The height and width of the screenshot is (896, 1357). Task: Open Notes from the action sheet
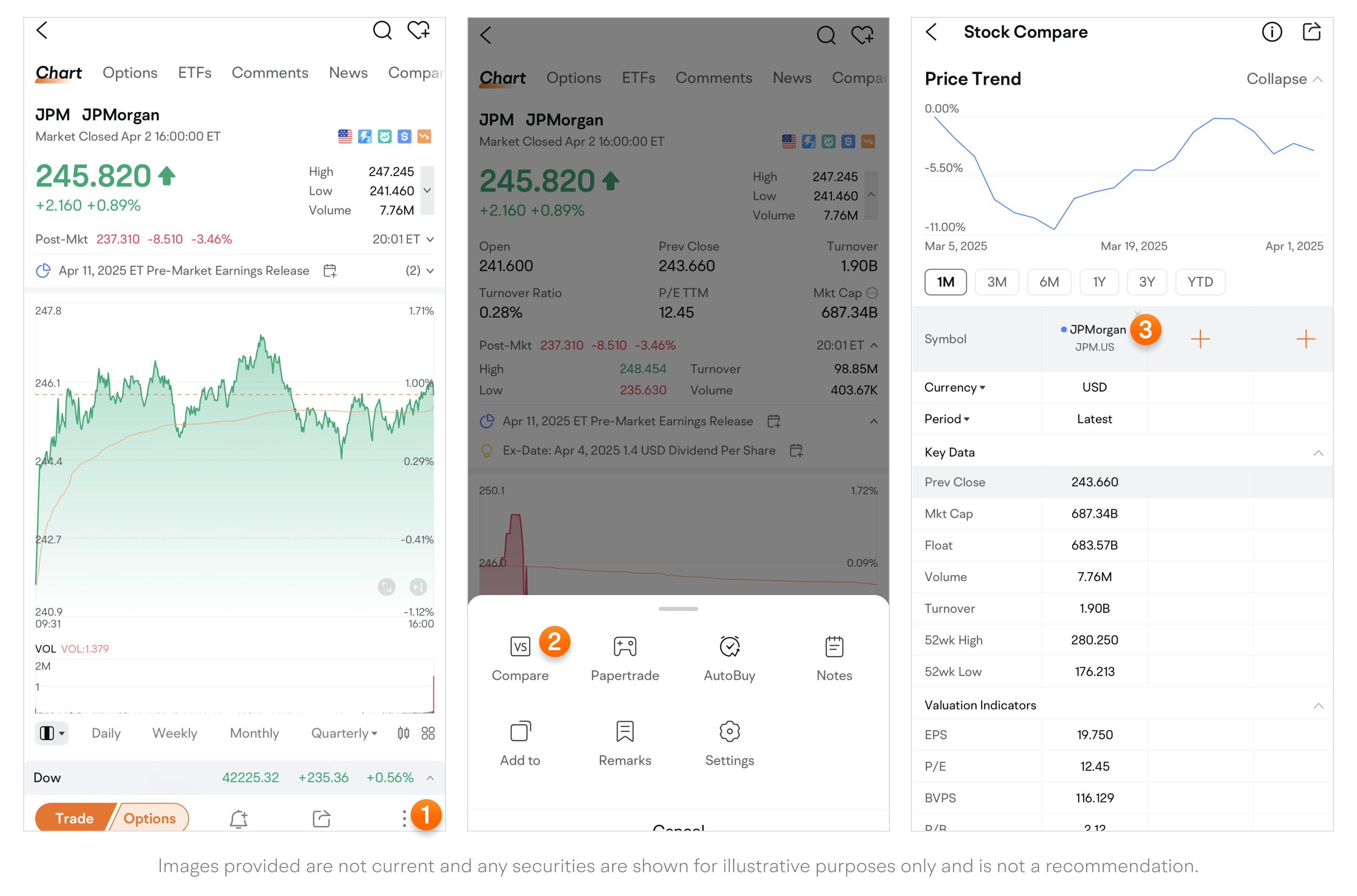(x=834, y=646)
